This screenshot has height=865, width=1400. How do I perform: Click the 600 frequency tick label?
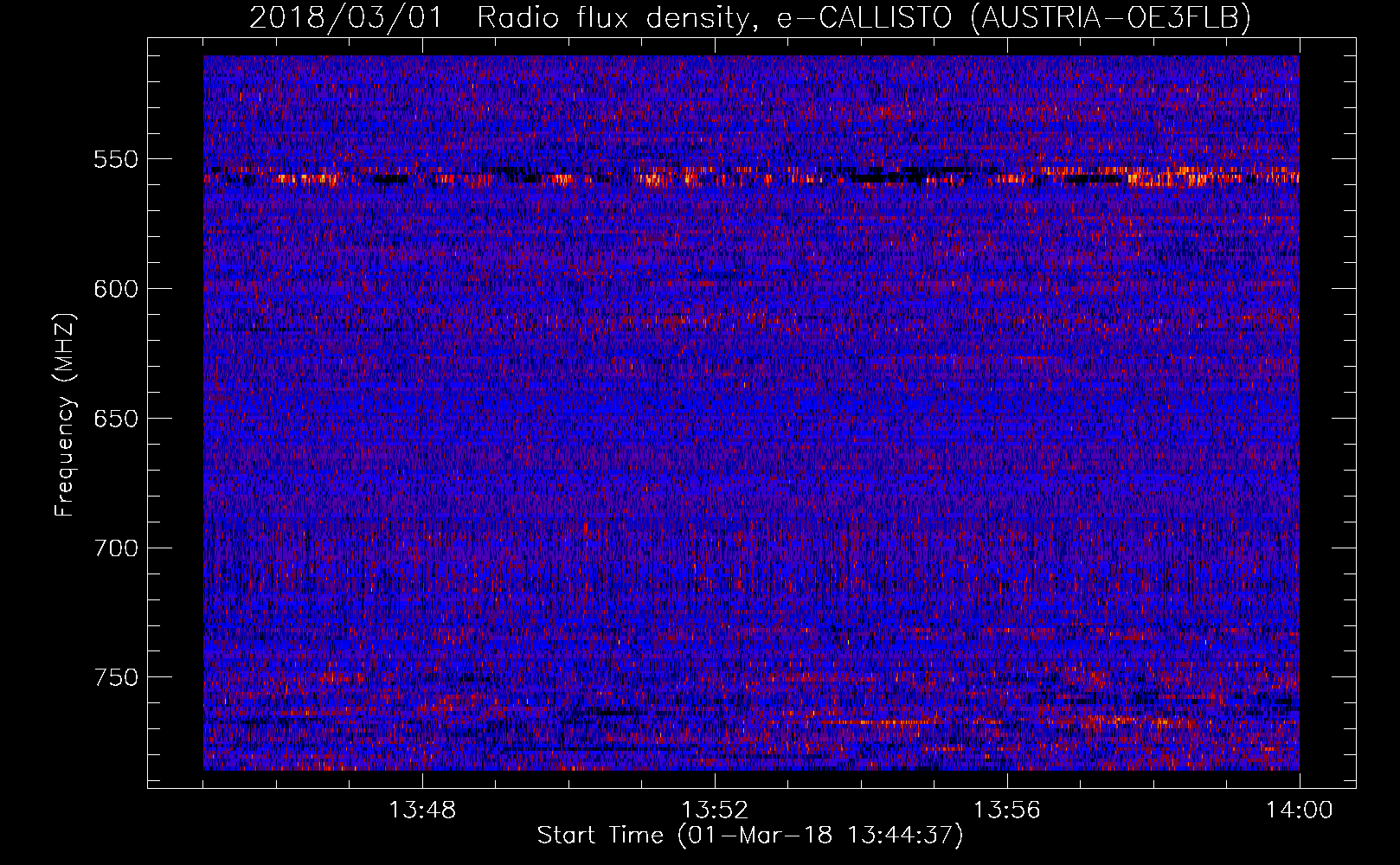(x=116, y=289)
